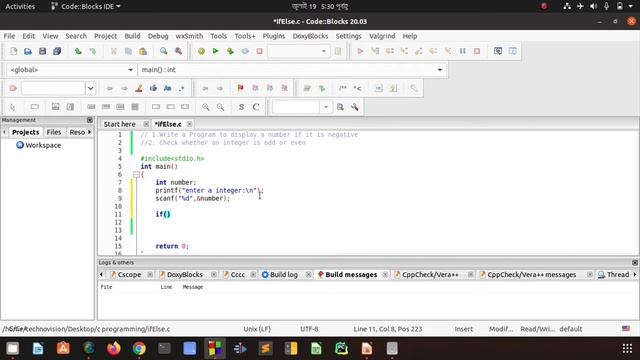Click the Match case 'Aa' icon
Screen dimensions: 640x360
167,88
